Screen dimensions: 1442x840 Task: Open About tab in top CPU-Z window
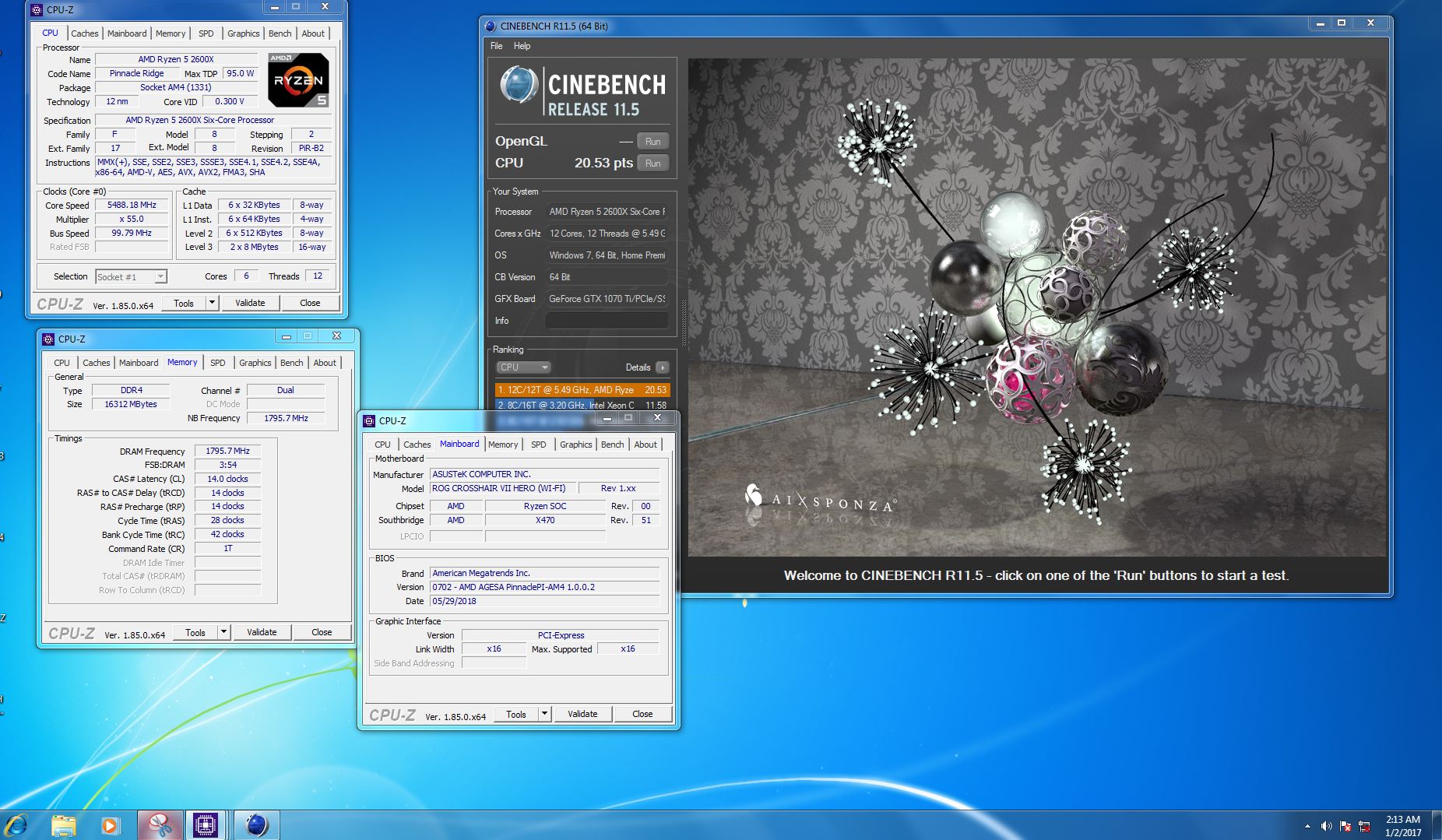coord(313,33)
